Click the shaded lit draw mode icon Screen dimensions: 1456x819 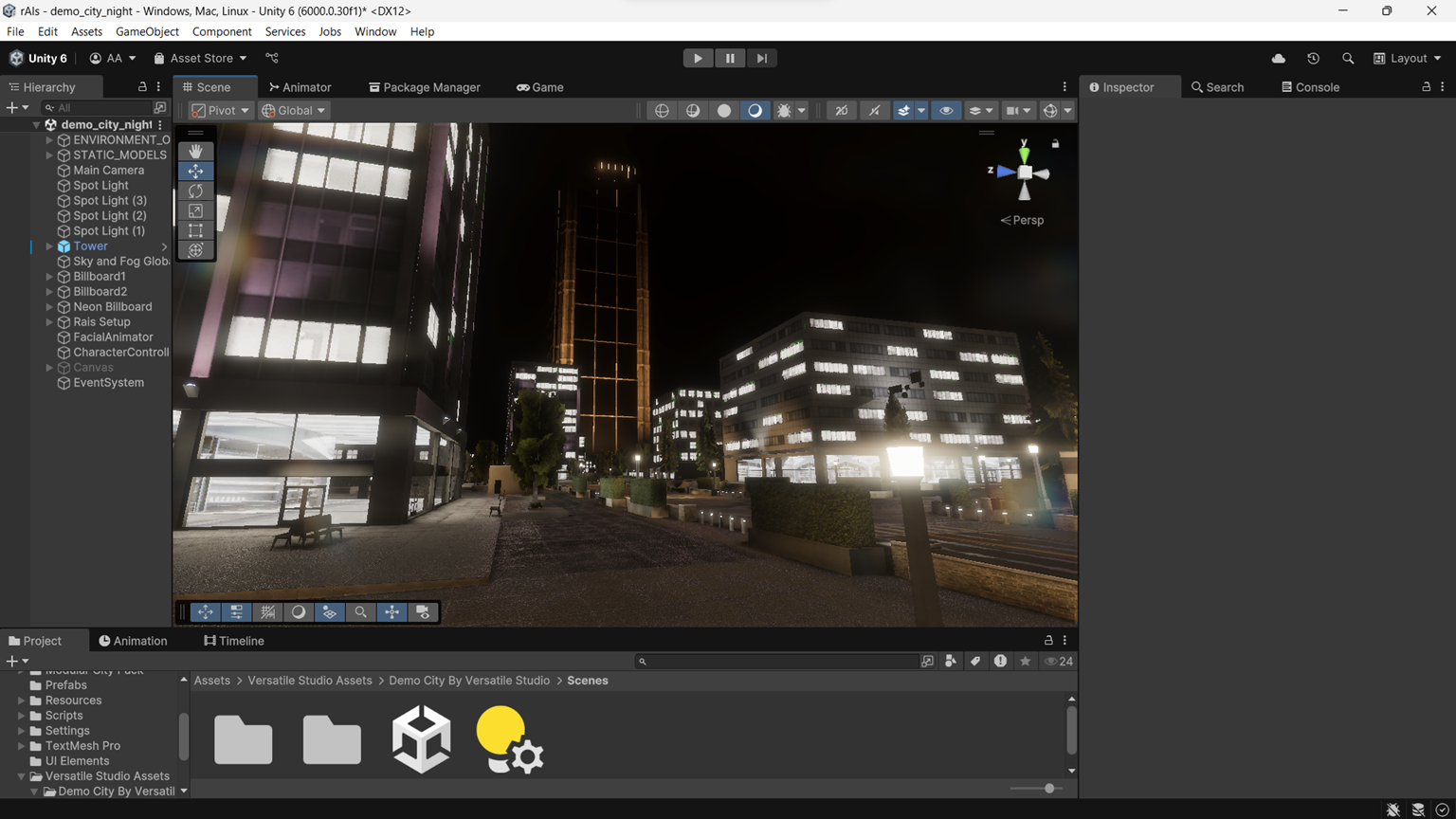755,110
